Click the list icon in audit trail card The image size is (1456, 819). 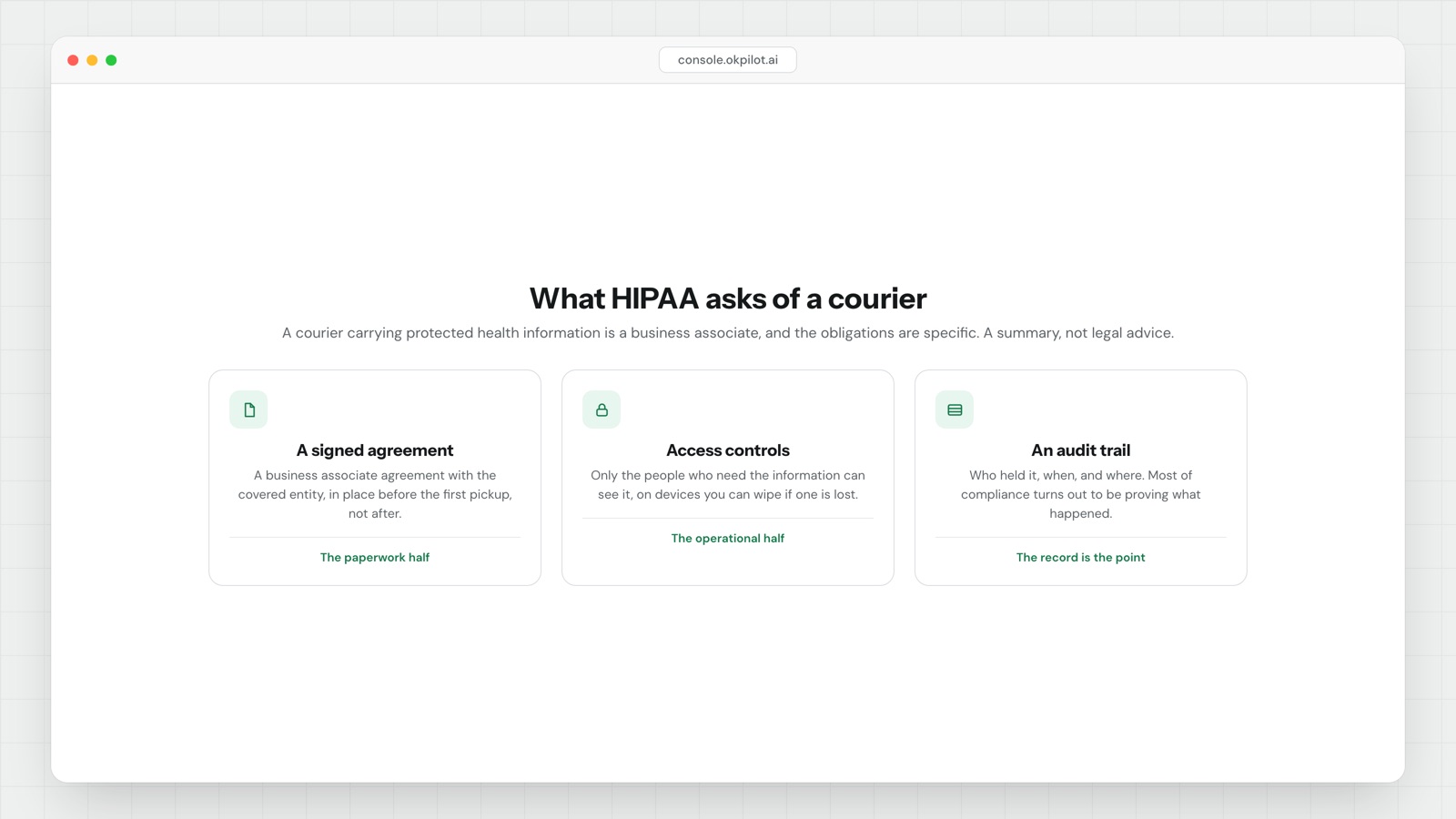(x=955, y=409)
